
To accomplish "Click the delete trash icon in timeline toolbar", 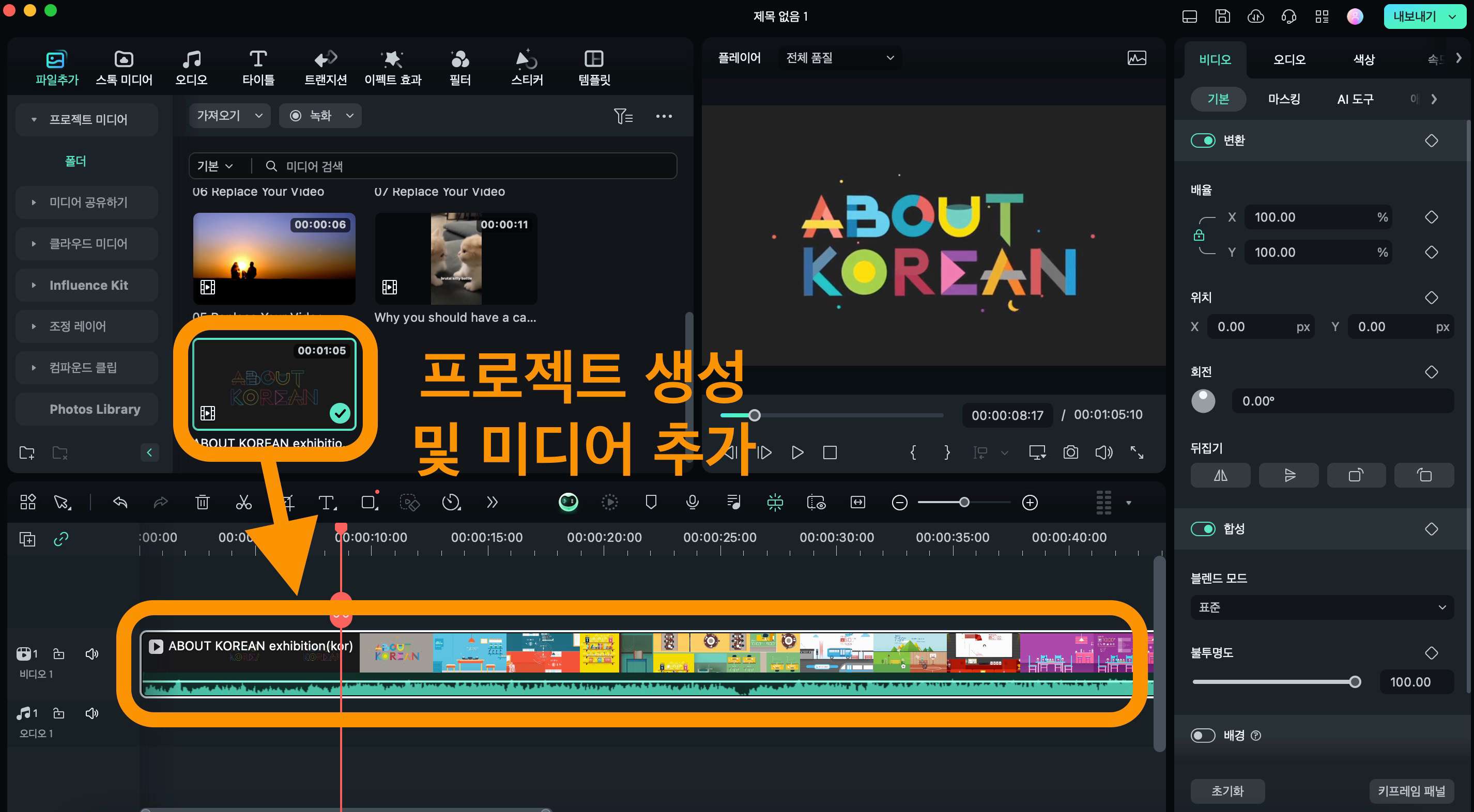I will tap(202, 502).
